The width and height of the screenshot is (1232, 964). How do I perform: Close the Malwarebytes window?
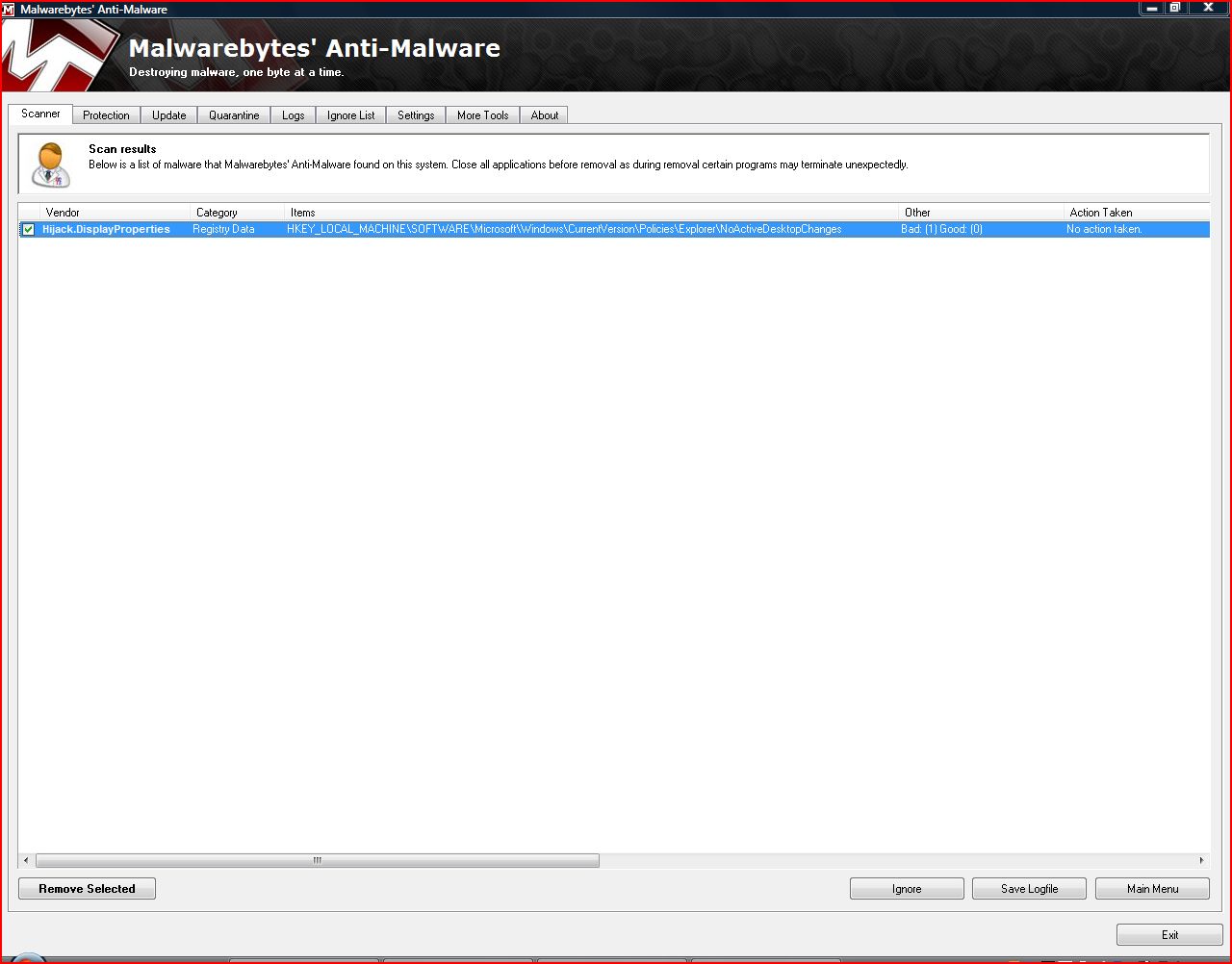point(1209,9)
